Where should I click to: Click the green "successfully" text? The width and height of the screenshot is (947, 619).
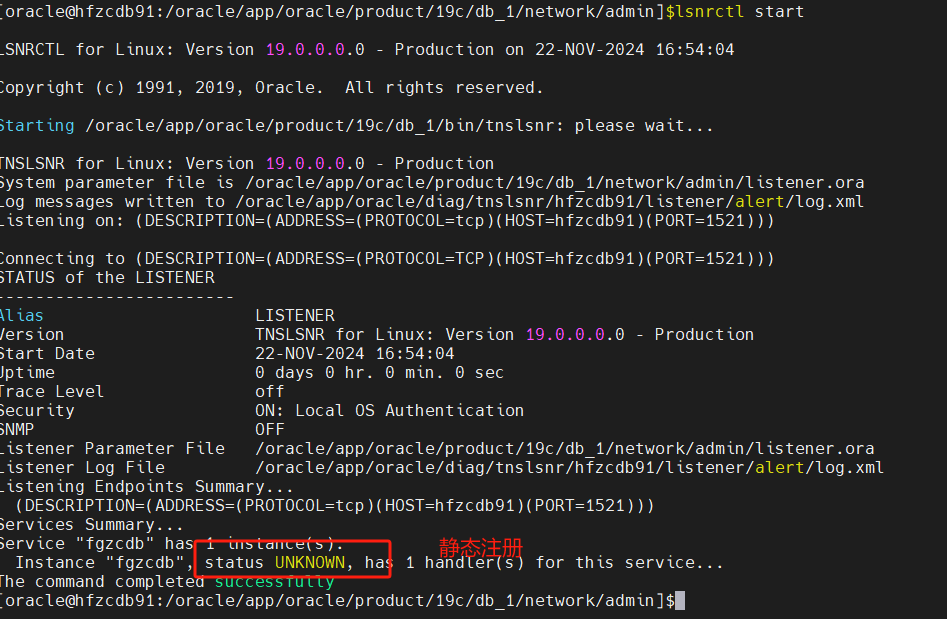[x=274, y=582]
